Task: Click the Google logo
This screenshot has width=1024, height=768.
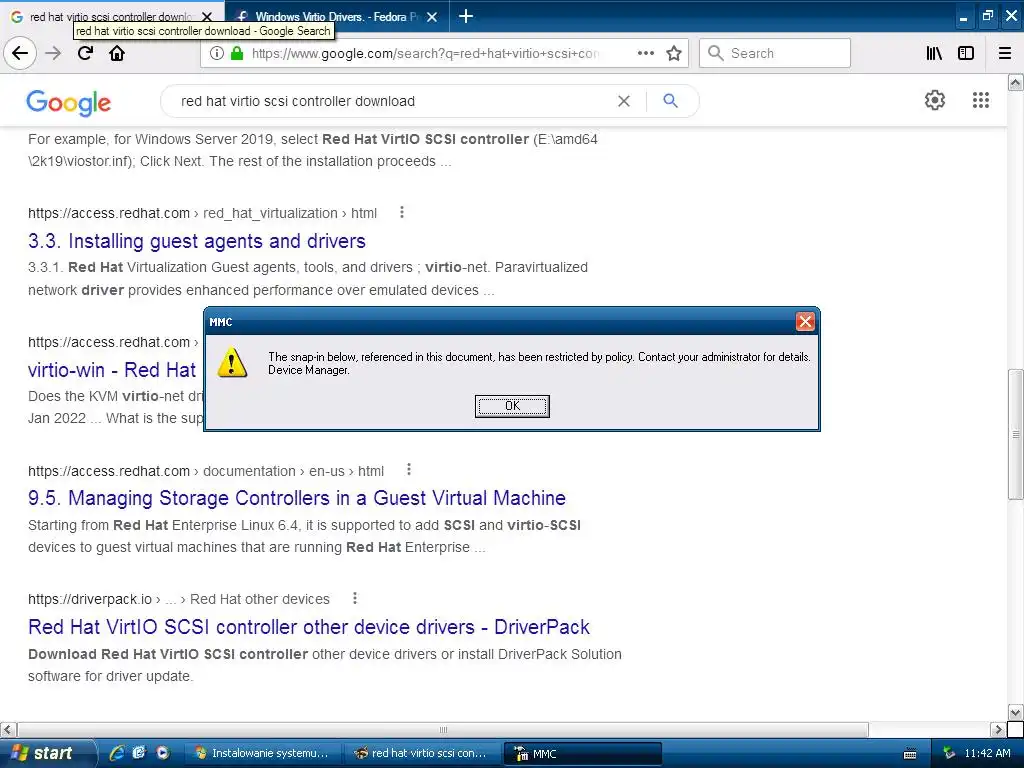Action: point(69,103)
